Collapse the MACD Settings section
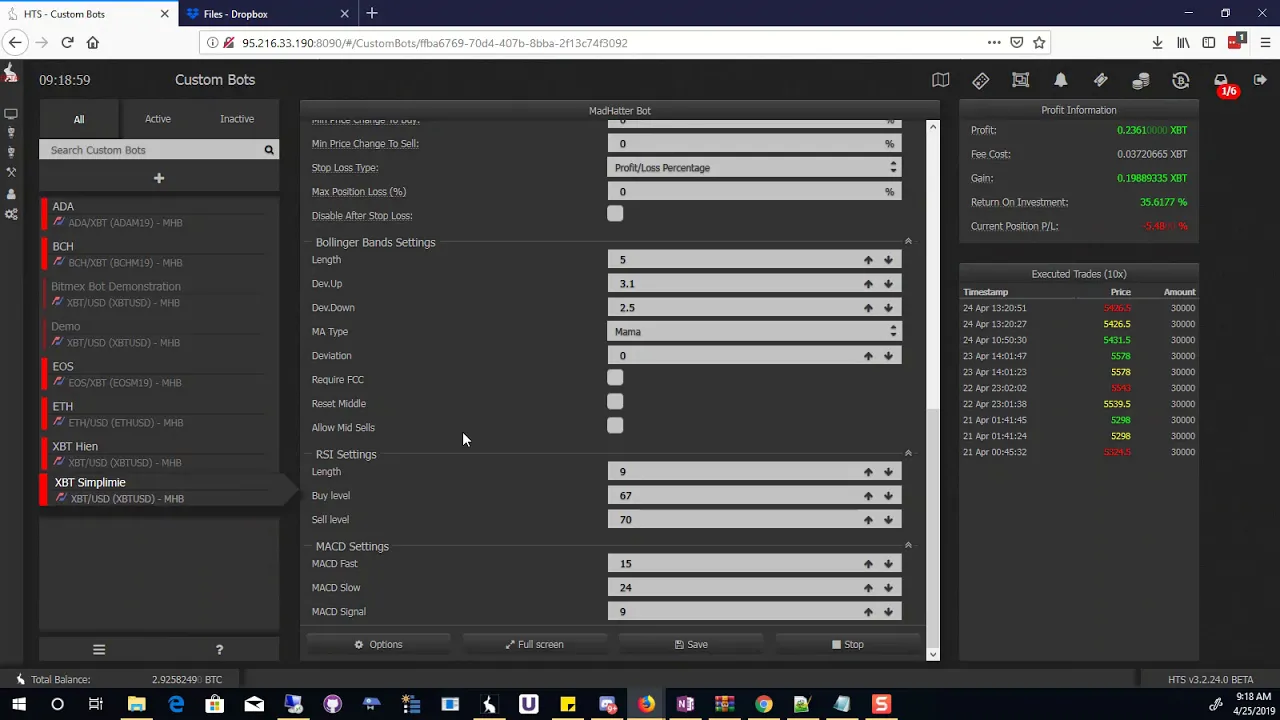 coord(908,546)
